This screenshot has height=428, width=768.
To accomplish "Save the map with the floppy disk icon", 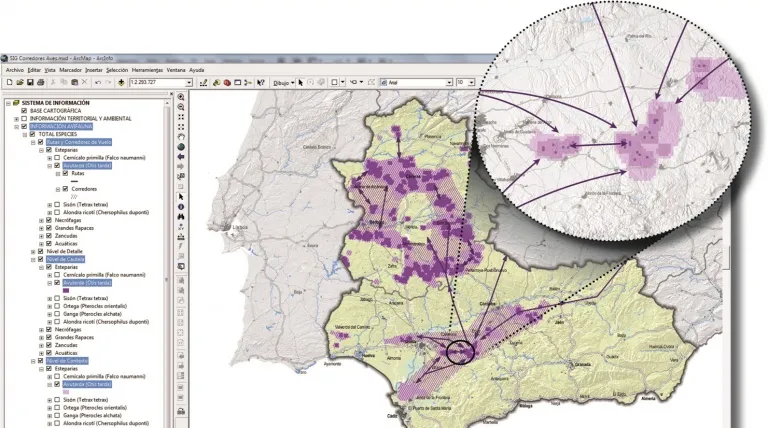I will (30, 83).
